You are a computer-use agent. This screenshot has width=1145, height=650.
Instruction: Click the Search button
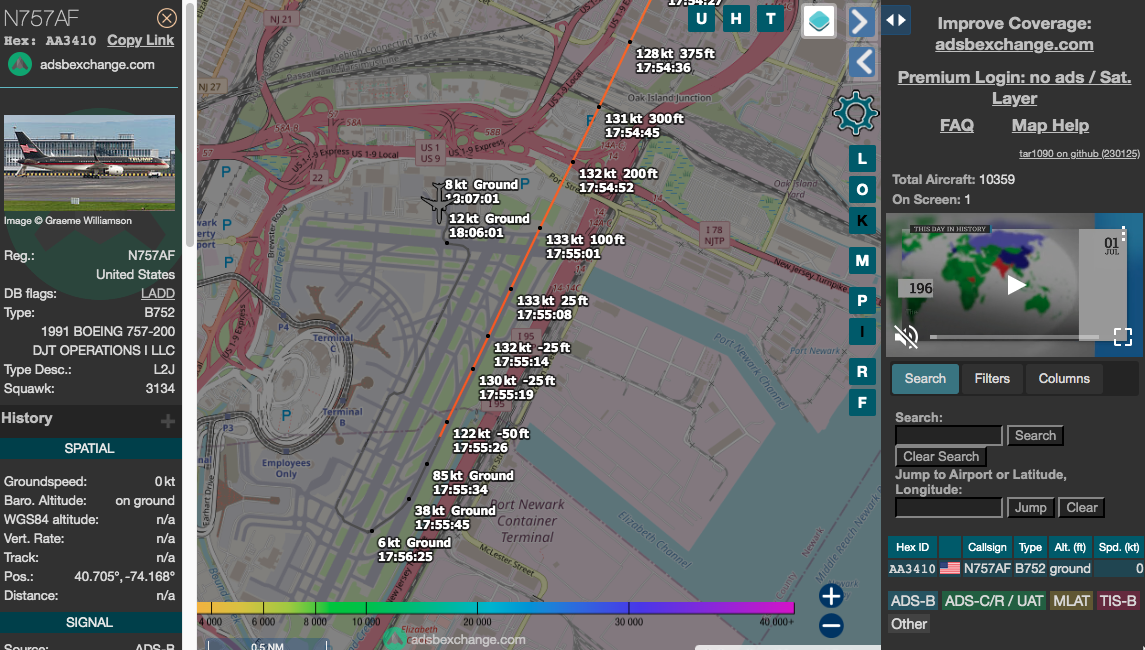1035,435
